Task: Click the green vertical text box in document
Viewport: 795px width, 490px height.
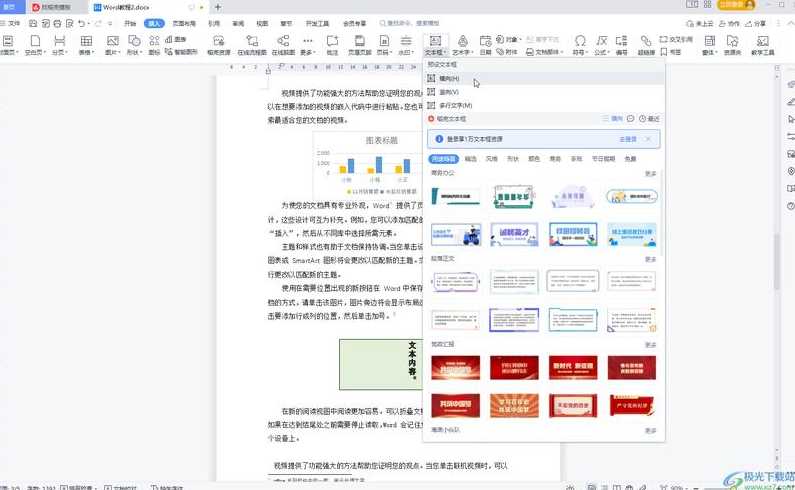Action: click(381, 364)
